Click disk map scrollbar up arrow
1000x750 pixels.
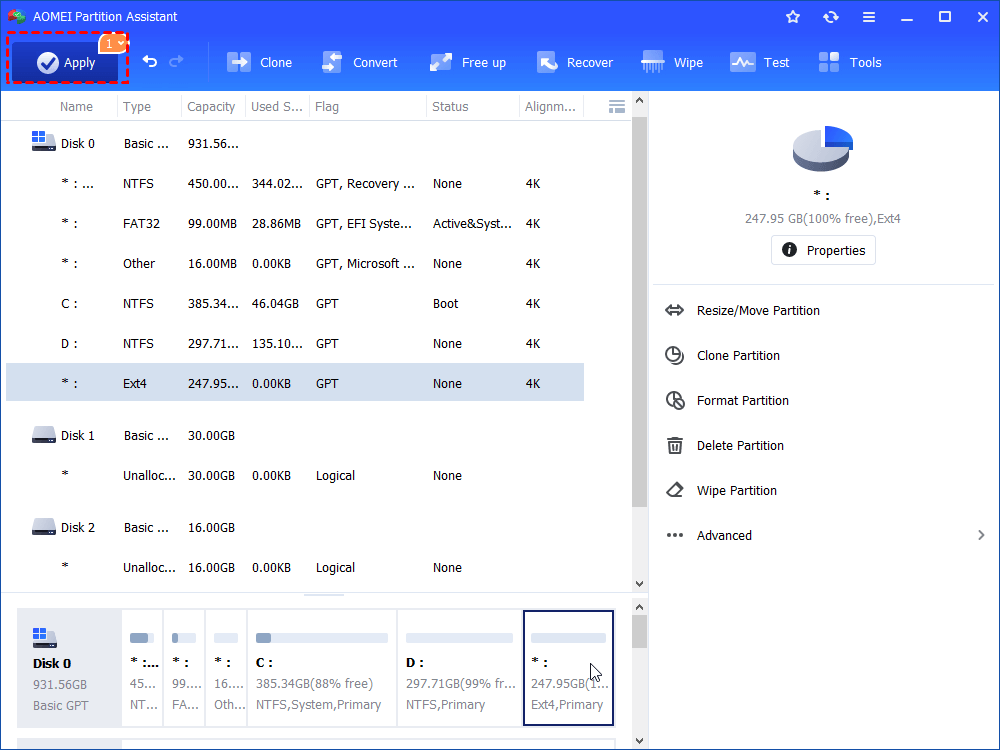tap(640, 607)
